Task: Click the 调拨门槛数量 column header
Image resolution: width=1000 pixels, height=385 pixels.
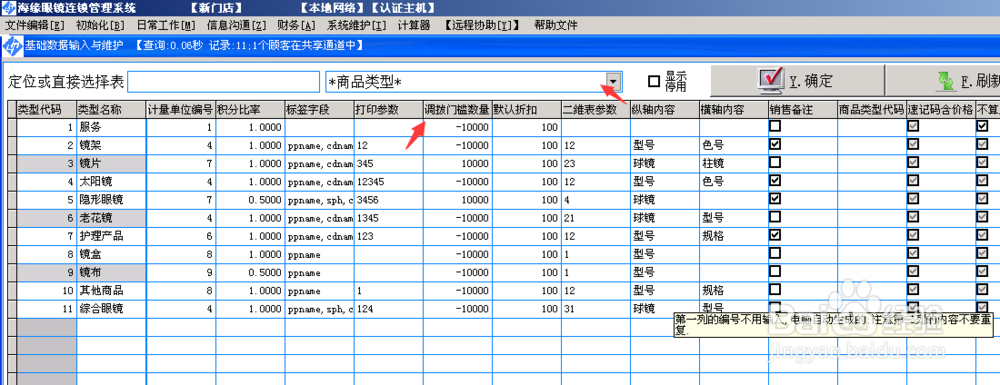Action: pos(457,109)
